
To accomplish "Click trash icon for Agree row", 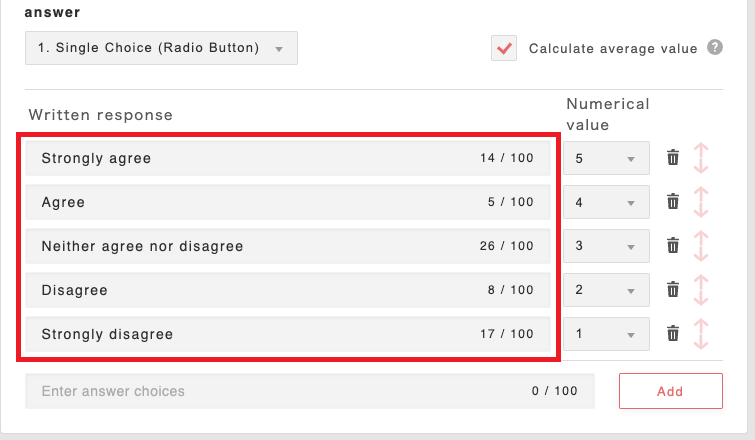I will (673, 202).
